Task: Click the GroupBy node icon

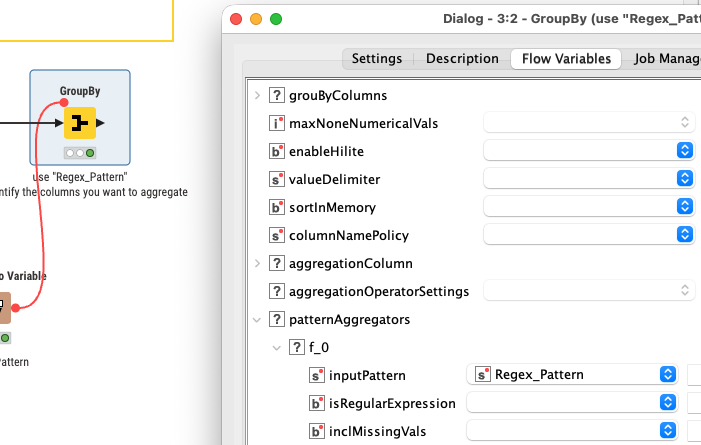Action: pos(79,124)
